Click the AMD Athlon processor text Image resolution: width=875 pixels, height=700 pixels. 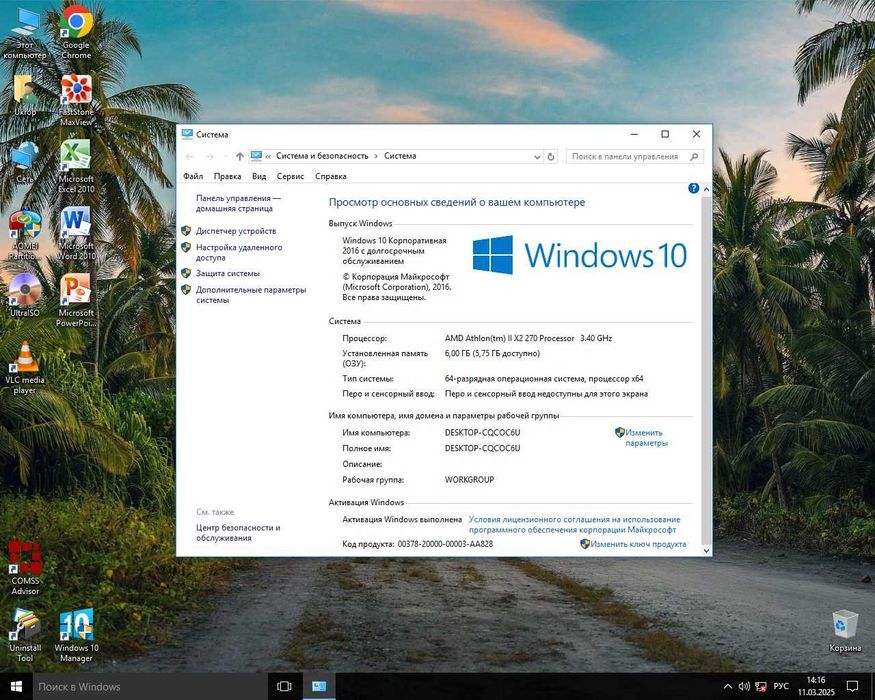pyautogui.click(x=528, y=338)
